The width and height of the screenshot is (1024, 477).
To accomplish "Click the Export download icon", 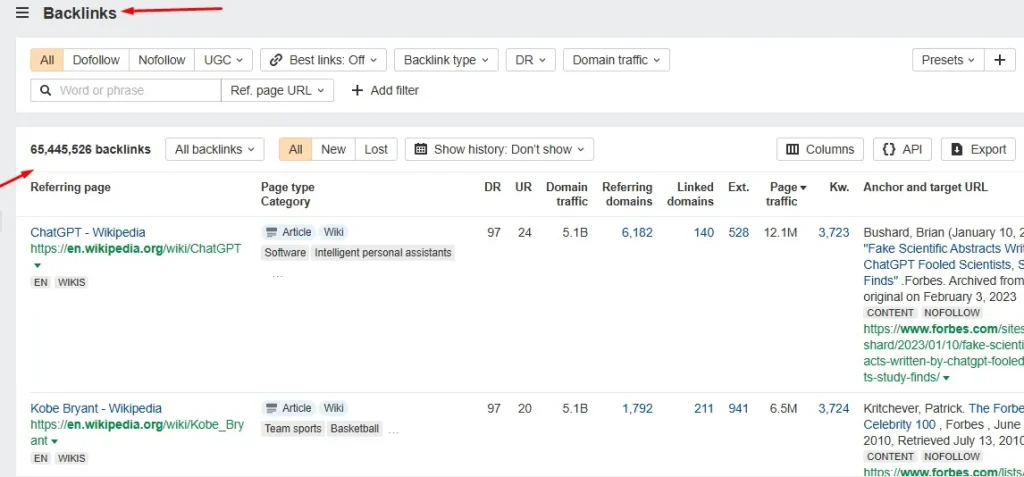I will pyautogui.click(x=957, y=149).
